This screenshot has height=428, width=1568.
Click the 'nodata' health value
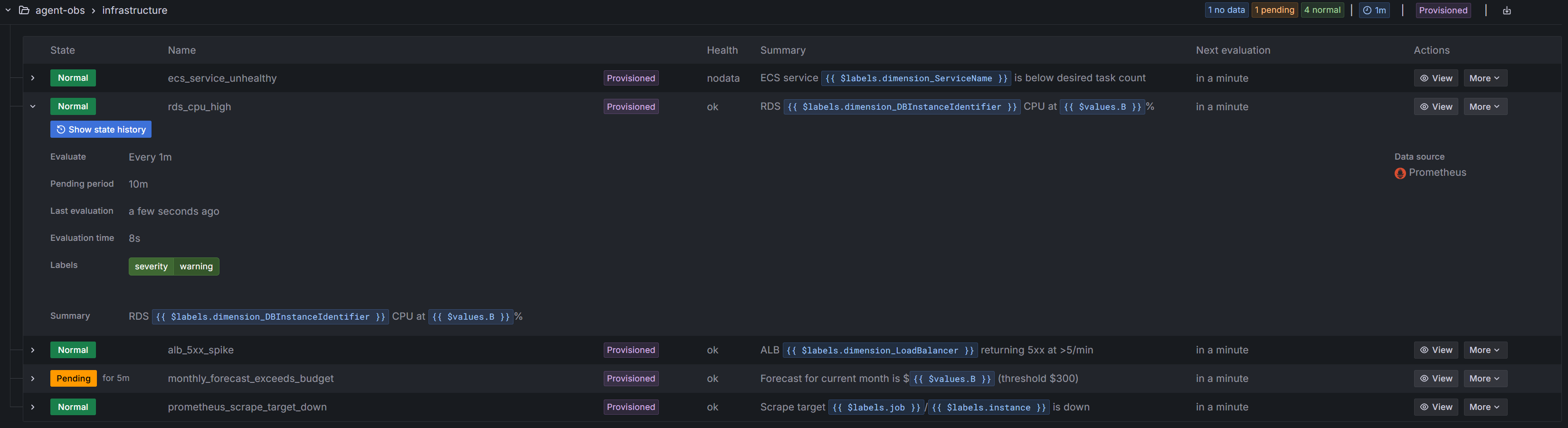723,78
